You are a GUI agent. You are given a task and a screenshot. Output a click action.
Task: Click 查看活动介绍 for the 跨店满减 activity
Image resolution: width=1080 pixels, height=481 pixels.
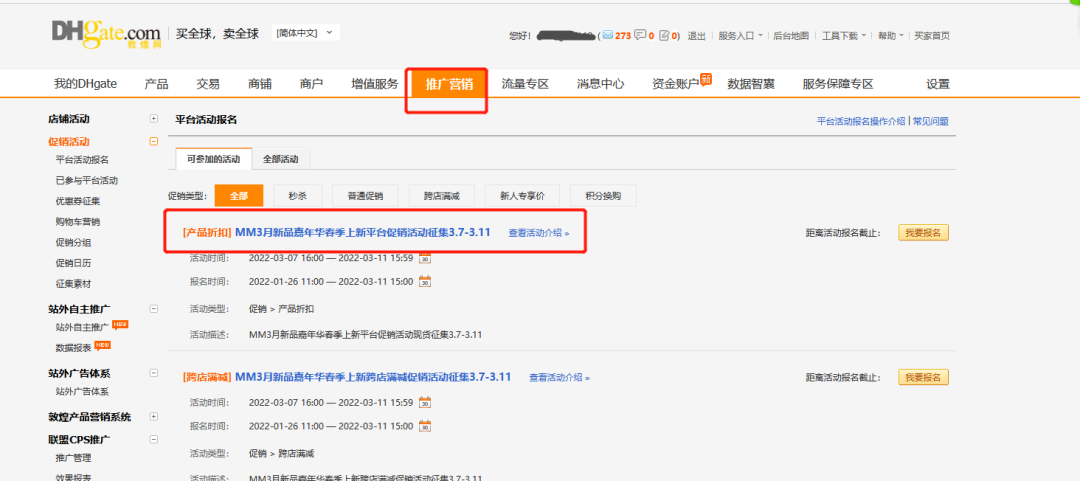tap(559, 378)
